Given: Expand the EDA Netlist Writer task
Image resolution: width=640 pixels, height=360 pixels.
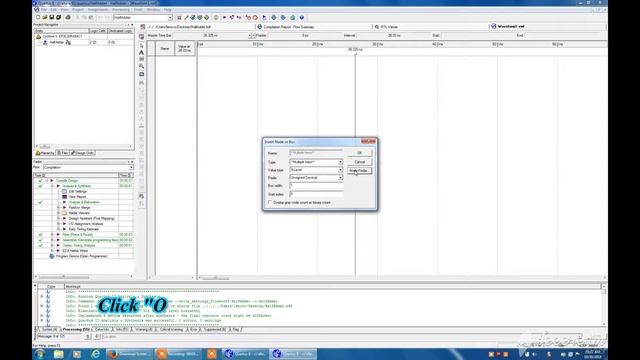Looking at the screenshot, I should [52, 251].
